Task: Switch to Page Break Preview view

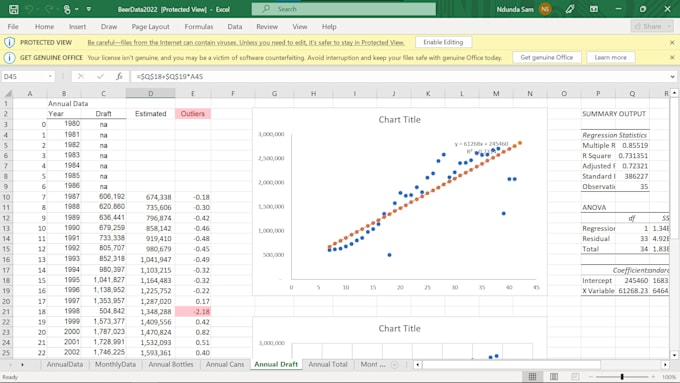Action: (575, 376)
